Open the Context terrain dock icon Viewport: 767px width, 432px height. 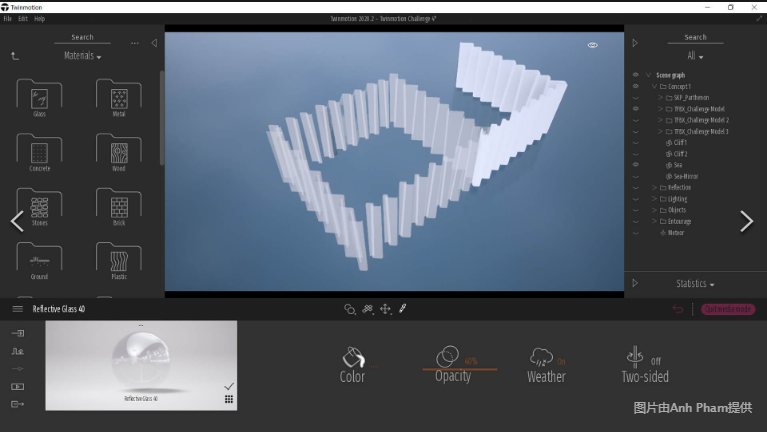(x=18, y=351)
